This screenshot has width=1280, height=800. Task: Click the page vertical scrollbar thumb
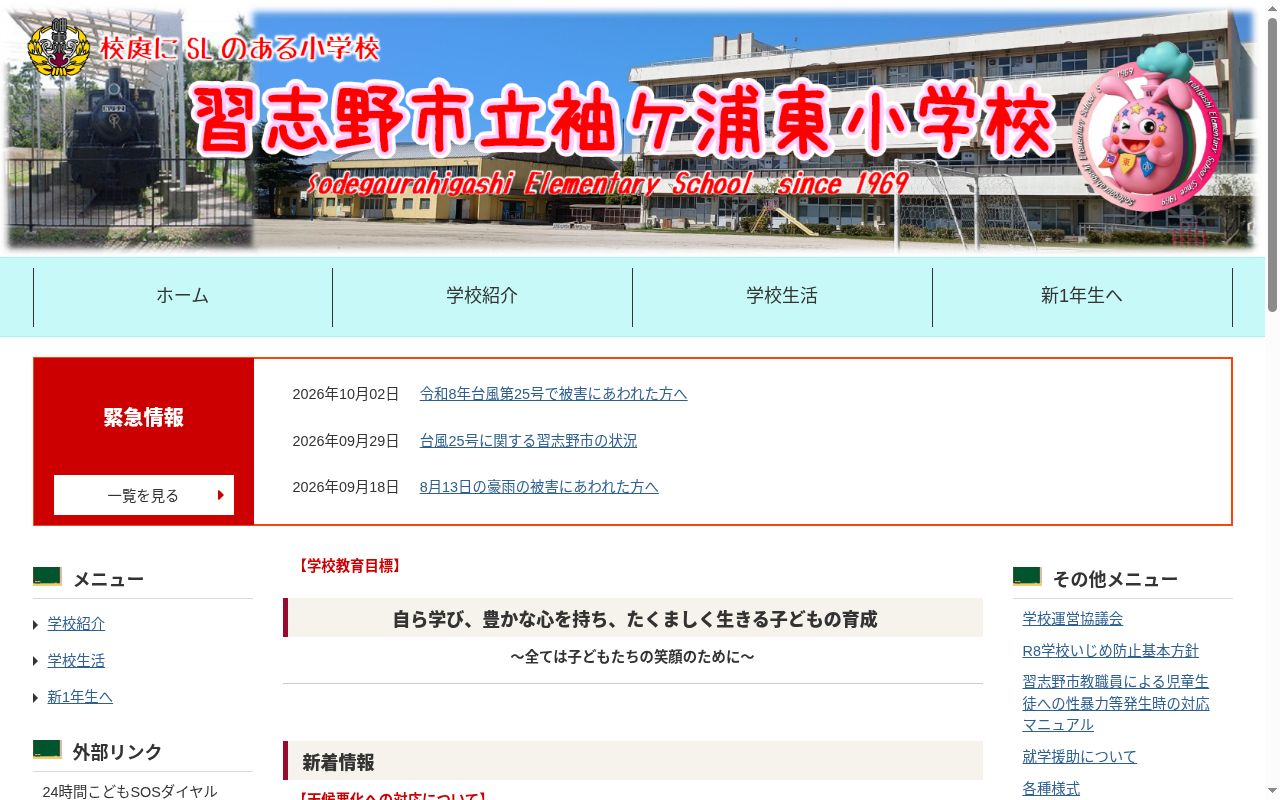1272,165
